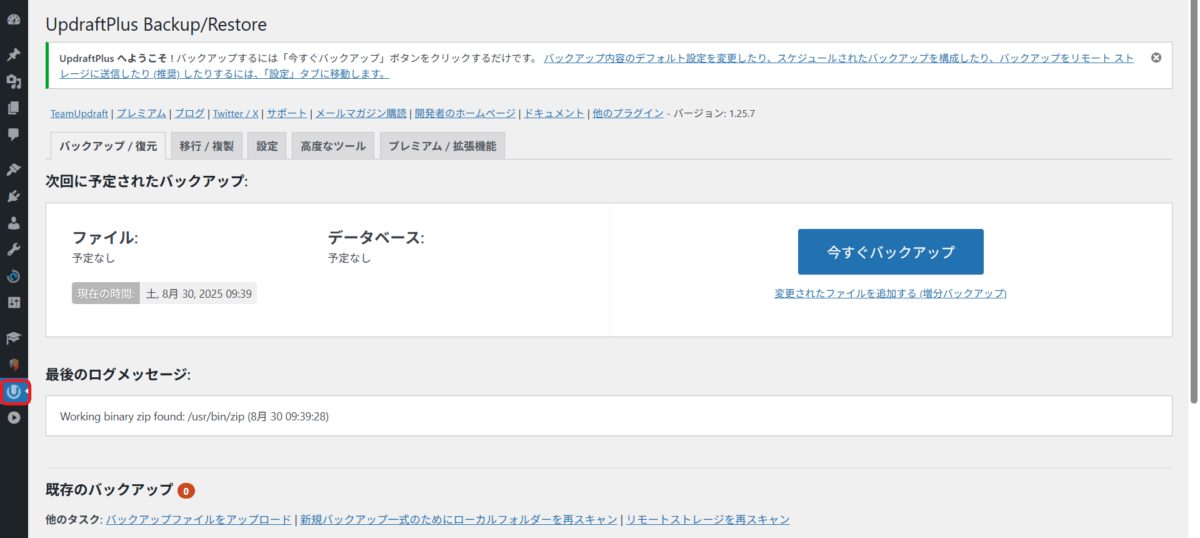This screenshot has width=1200, height=538.
Task: Open the Users person icon
Action: click(13, 222)
